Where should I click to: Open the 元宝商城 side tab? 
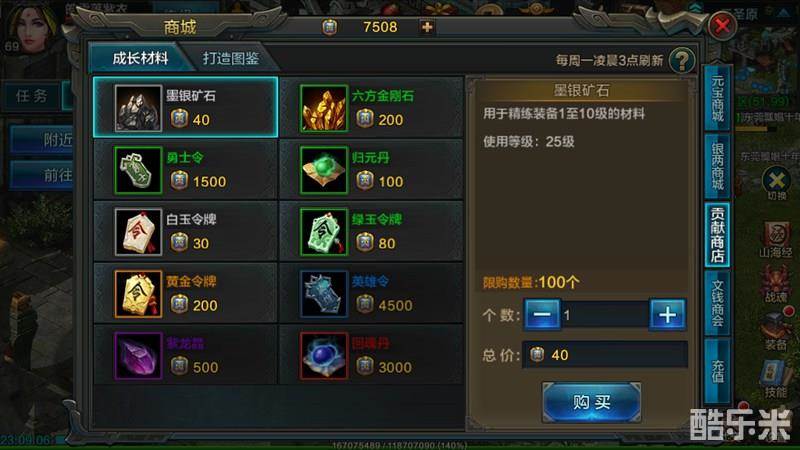point(717,98)
